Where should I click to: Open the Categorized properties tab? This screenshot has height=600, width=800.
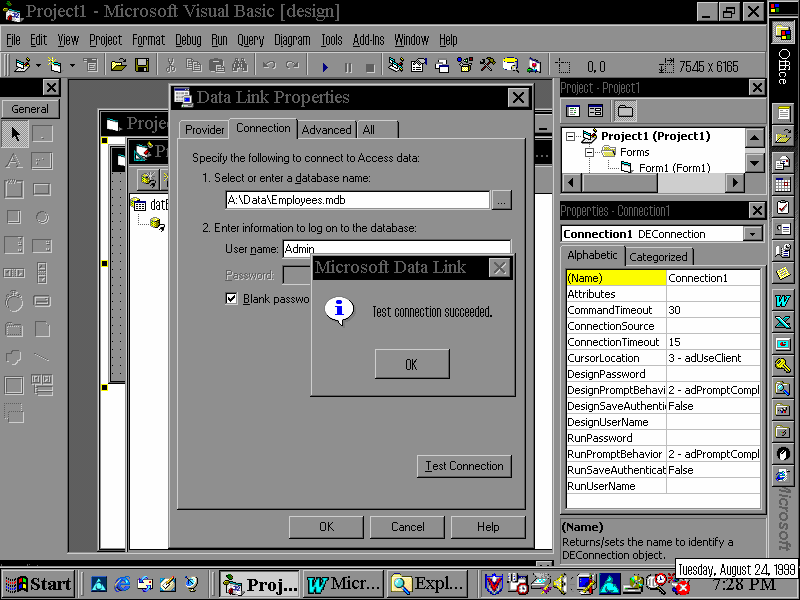click(658, 256)
